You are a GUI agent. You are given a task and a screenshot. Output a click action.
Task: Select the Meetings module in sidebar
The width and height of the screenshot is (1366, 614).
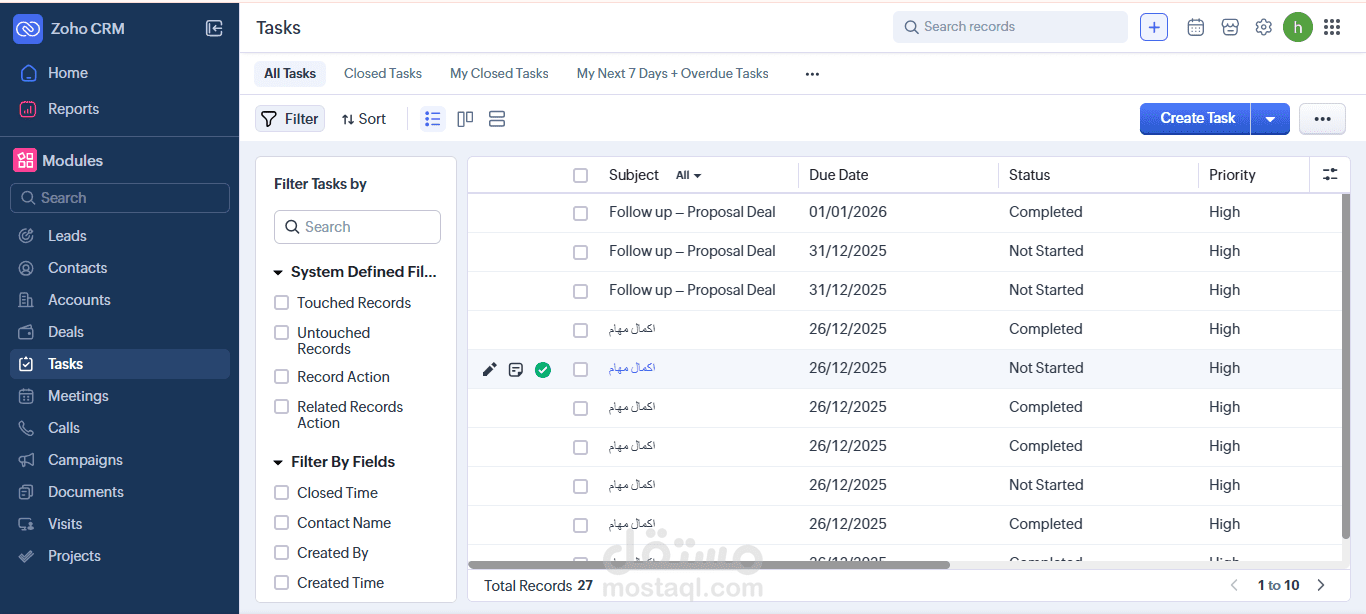pyautogui.click(x=77, y=395)
